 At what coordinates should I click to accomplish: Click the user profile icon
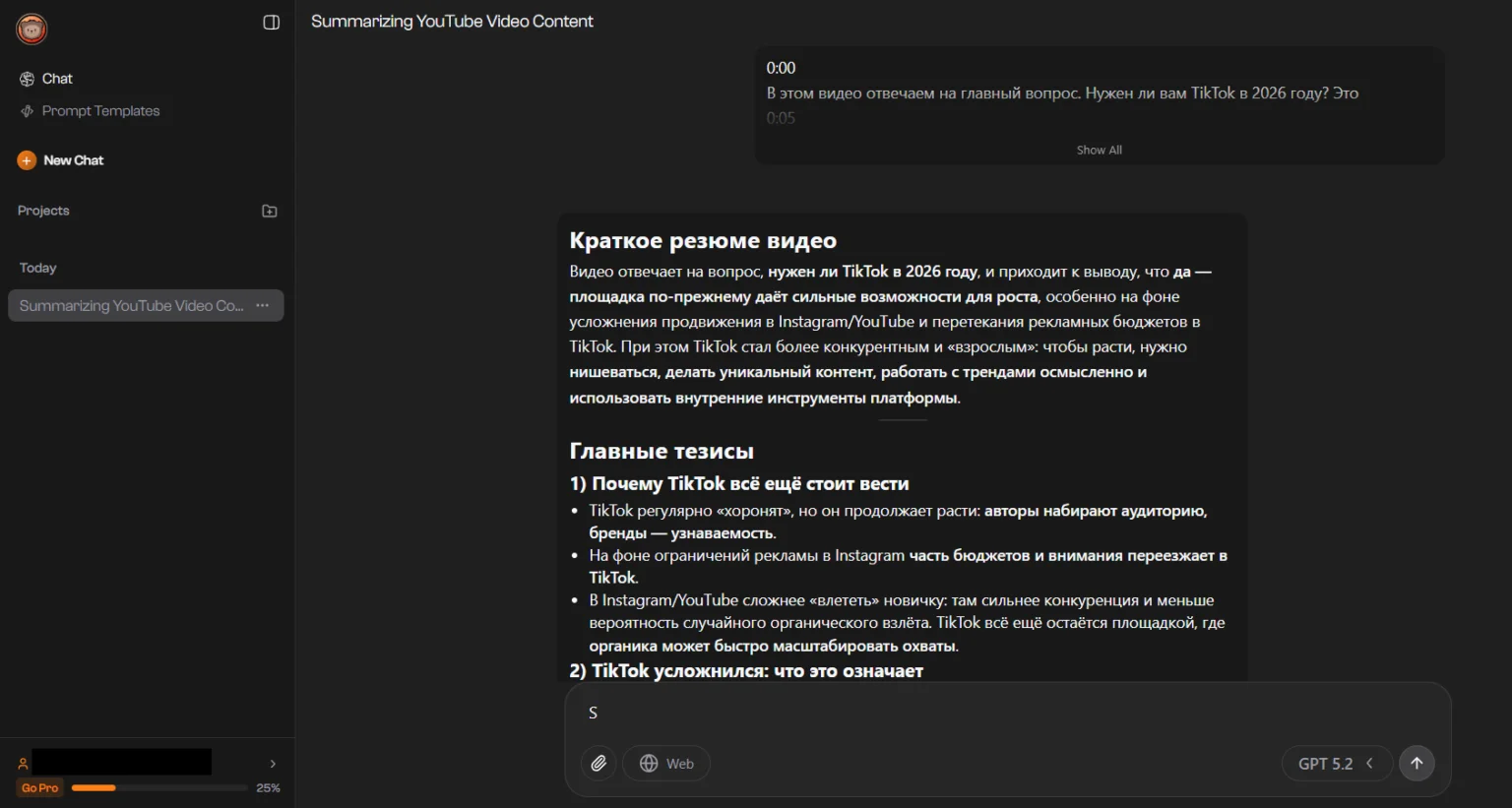[x=23, y=764]
